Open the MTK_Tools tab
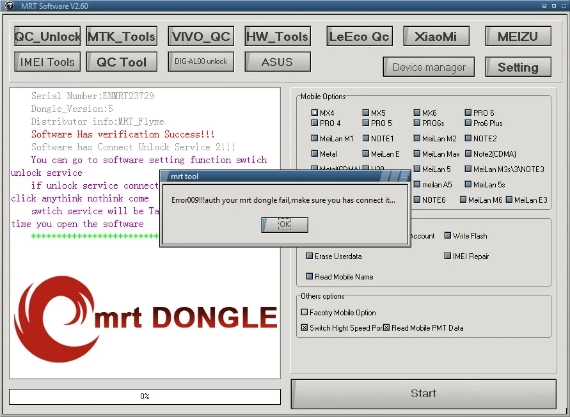Image resolution: width=570 pixels, height=417 pixels. coord(121,36)
